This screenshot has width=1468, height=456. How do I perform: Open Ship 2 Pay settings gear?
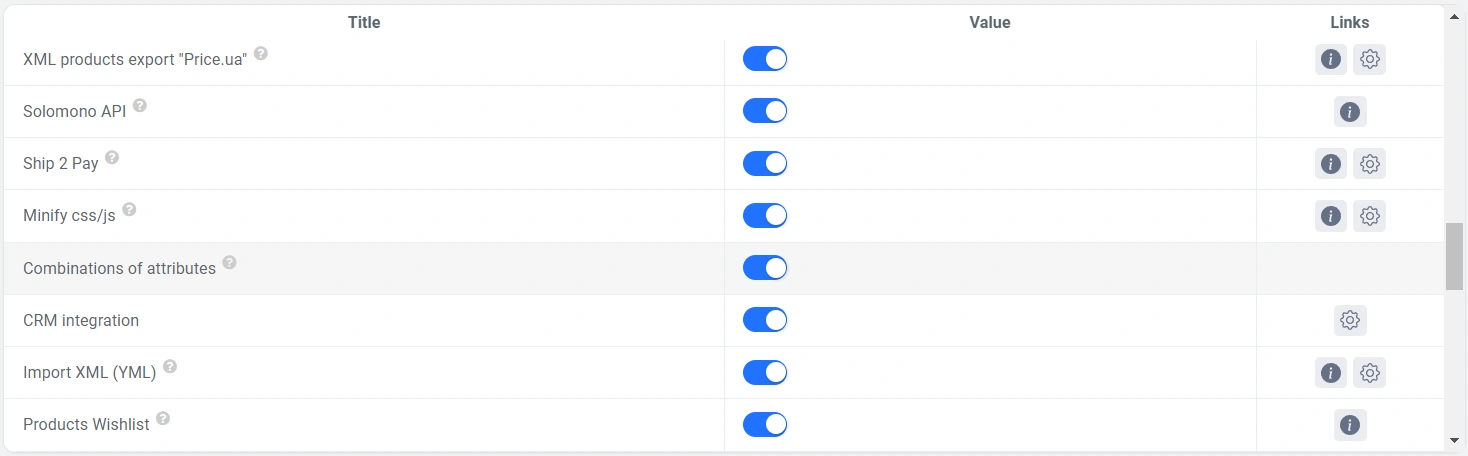click(x=1369, y=163)
